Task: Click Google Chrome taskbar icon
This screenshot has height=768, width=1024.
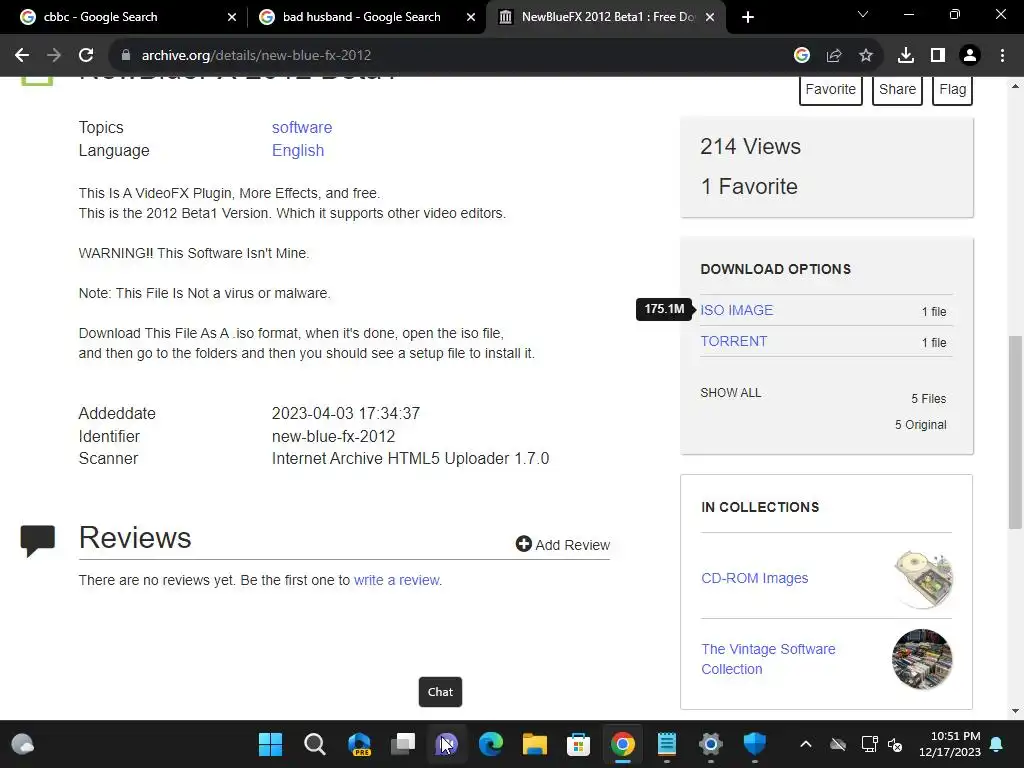Action: click(x=622, y=744)
